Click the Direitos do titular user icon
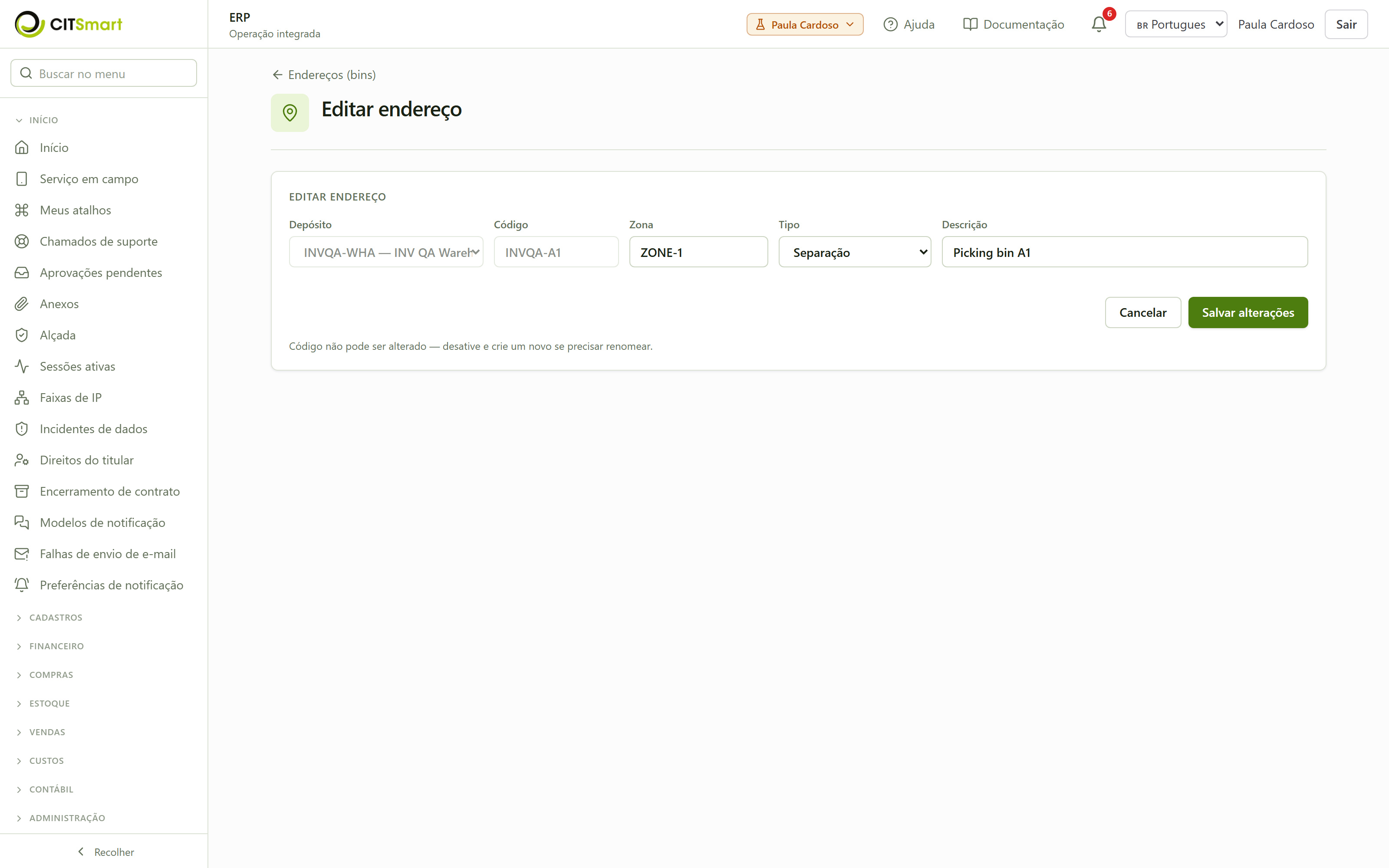 pos(22,460)
